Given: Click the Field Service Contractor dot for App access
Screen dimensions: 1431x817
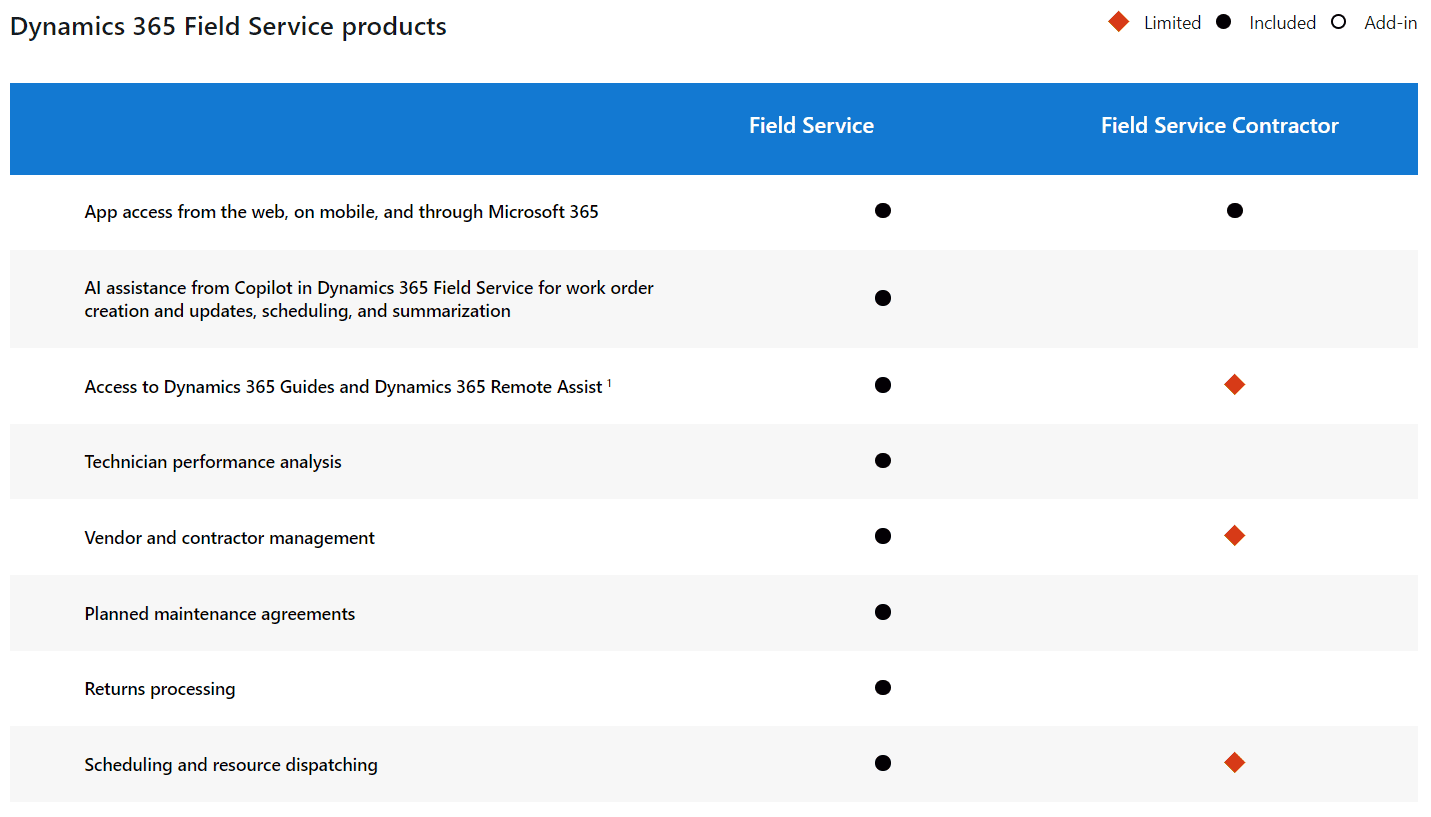Looking at the screenshot, I should (1235, 210).
